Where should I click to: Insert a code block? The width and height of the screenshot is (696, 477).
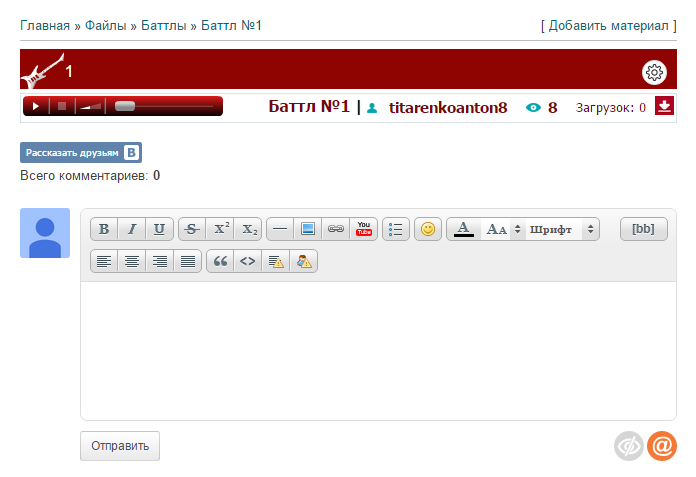(x=248, y=261)
